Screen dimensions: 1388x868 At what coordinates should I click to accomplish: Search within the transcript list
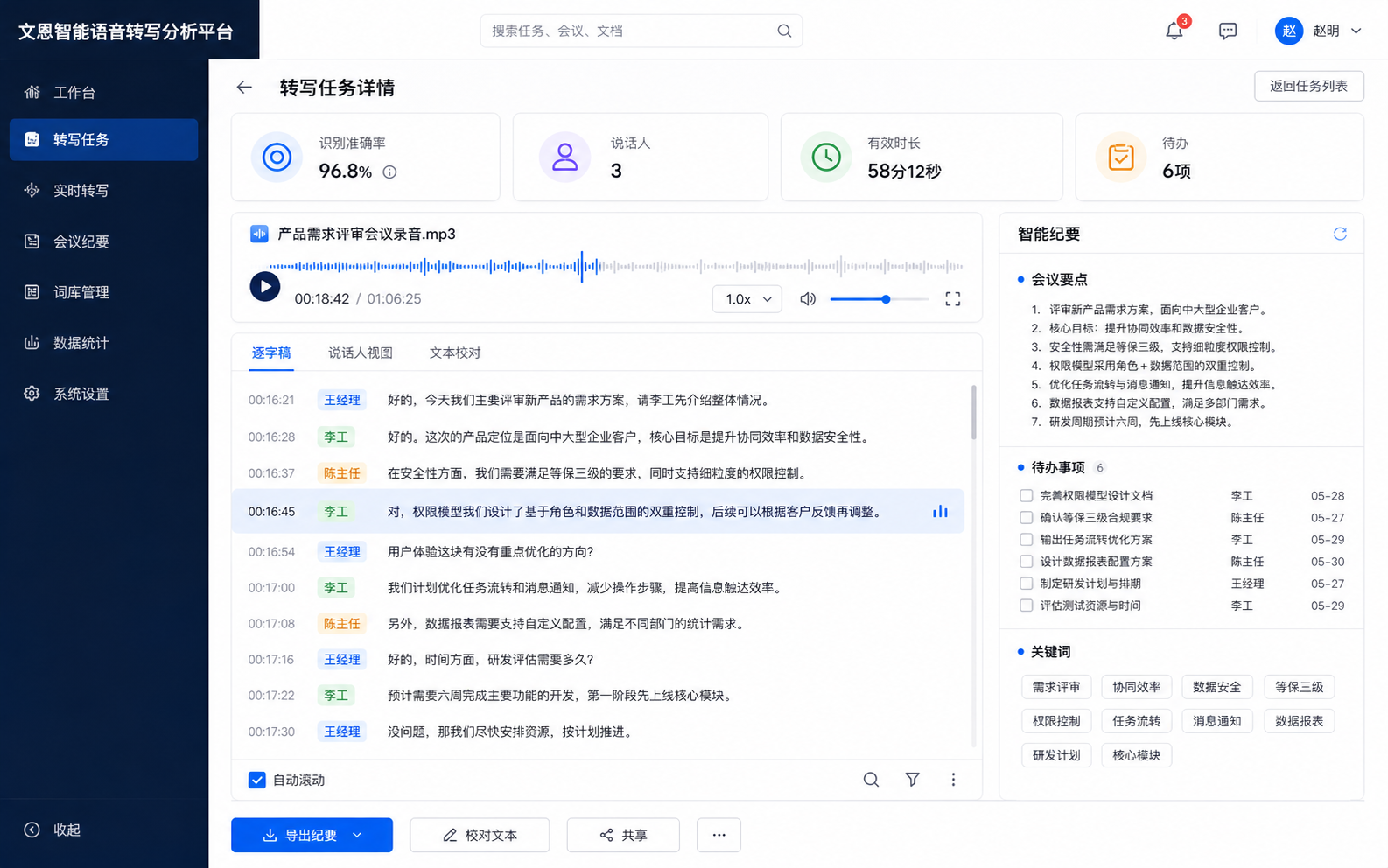point(871,780)
